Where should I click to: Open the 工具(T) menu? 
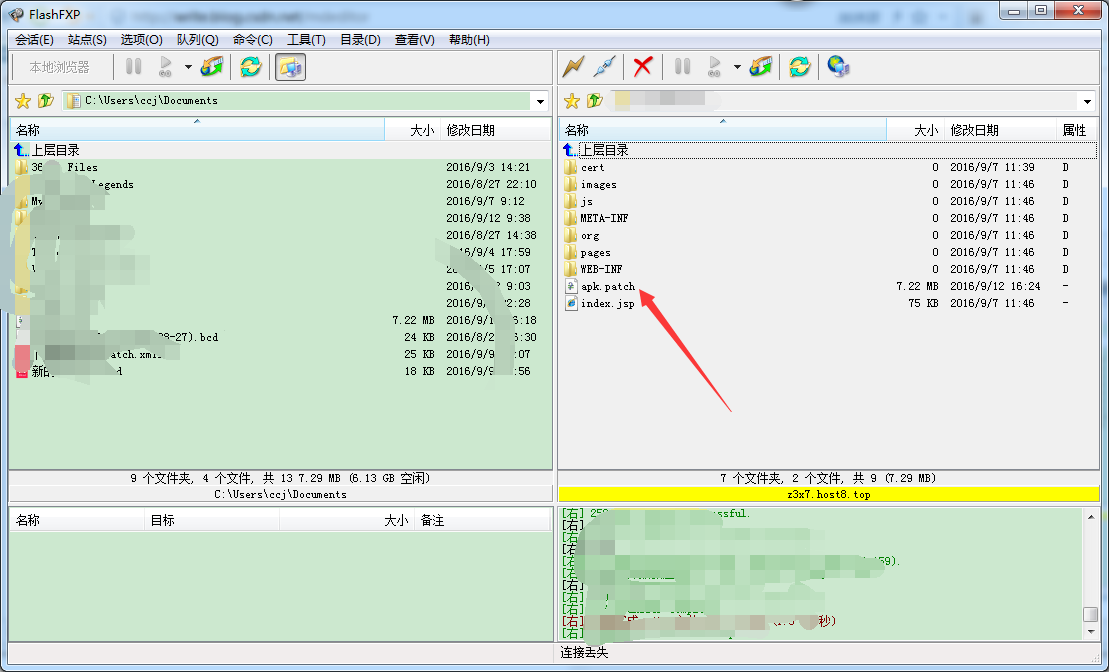[x=306, y=40]
